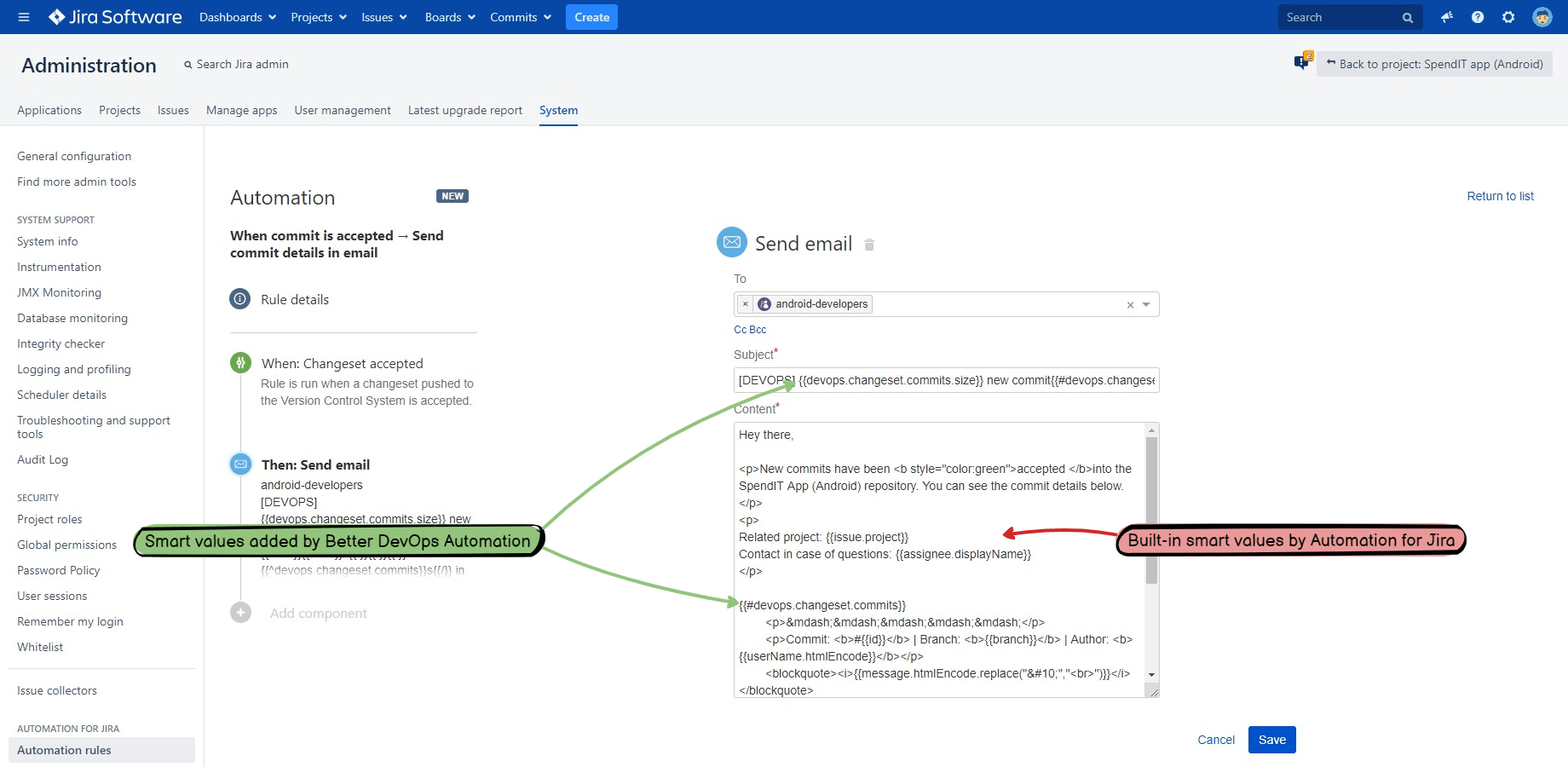Image resolution: width=1568 pixels, height=767 pixels.
Task: Open Database monitoring page
Action: 72,318
